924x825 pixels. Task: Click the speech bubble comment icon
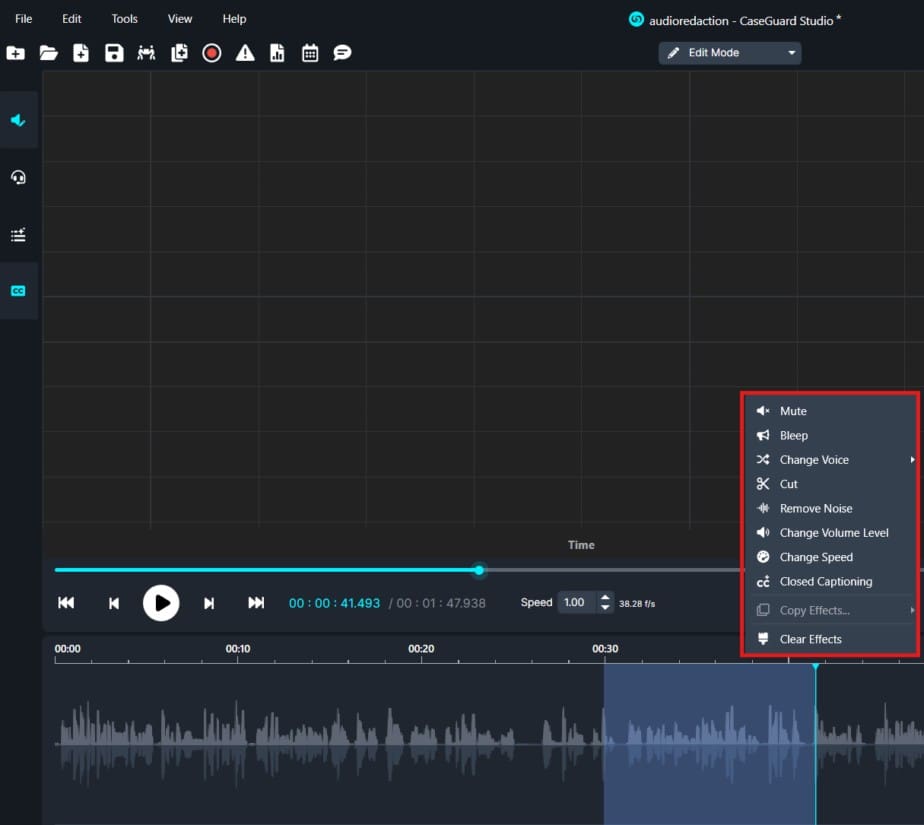pyautogui.click(x=342, y=53)
